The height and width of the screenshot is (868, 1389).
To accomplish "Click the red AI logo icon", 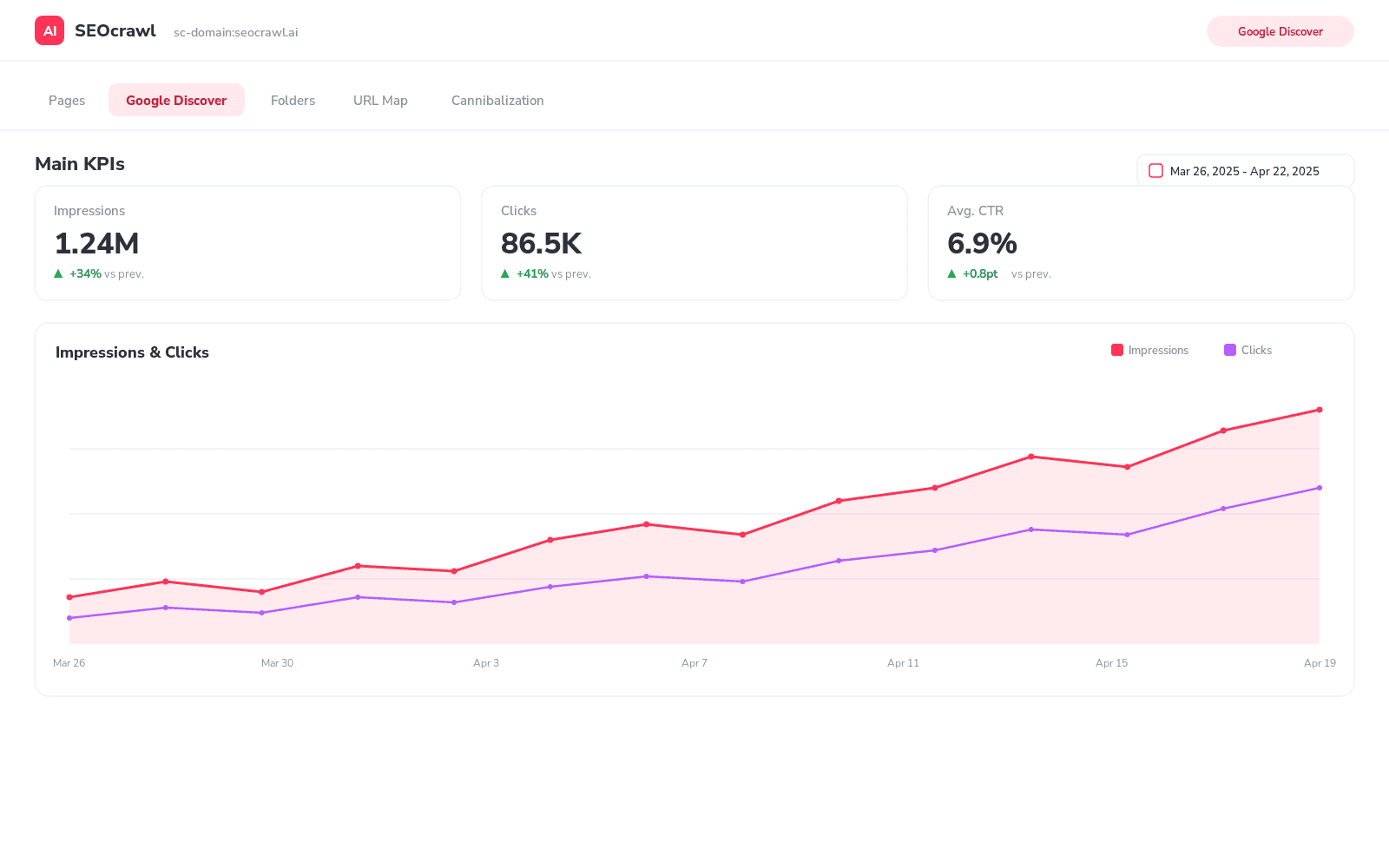I will pos(49,30).
